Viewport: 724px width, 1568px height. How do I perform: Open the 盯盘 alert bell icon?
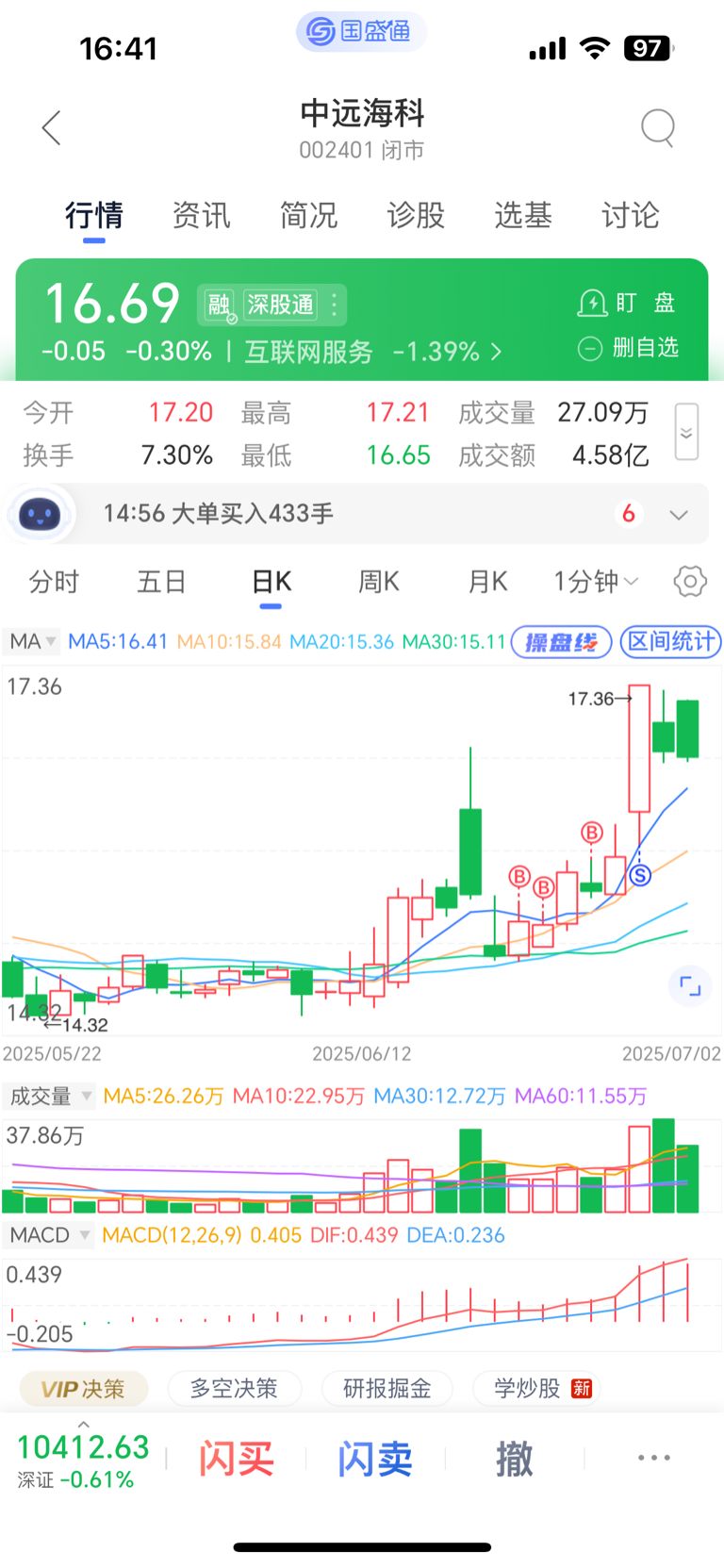tap(592, 303)
